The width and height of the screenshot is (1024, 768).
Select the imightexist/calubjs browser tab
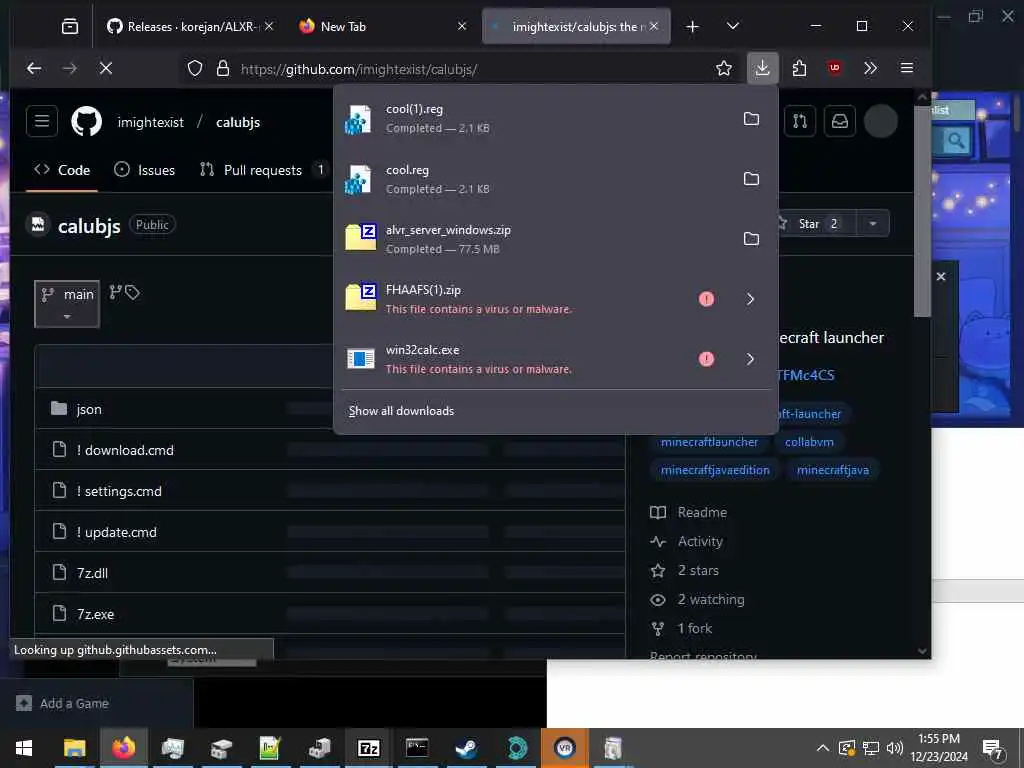(x=578, y=27)
